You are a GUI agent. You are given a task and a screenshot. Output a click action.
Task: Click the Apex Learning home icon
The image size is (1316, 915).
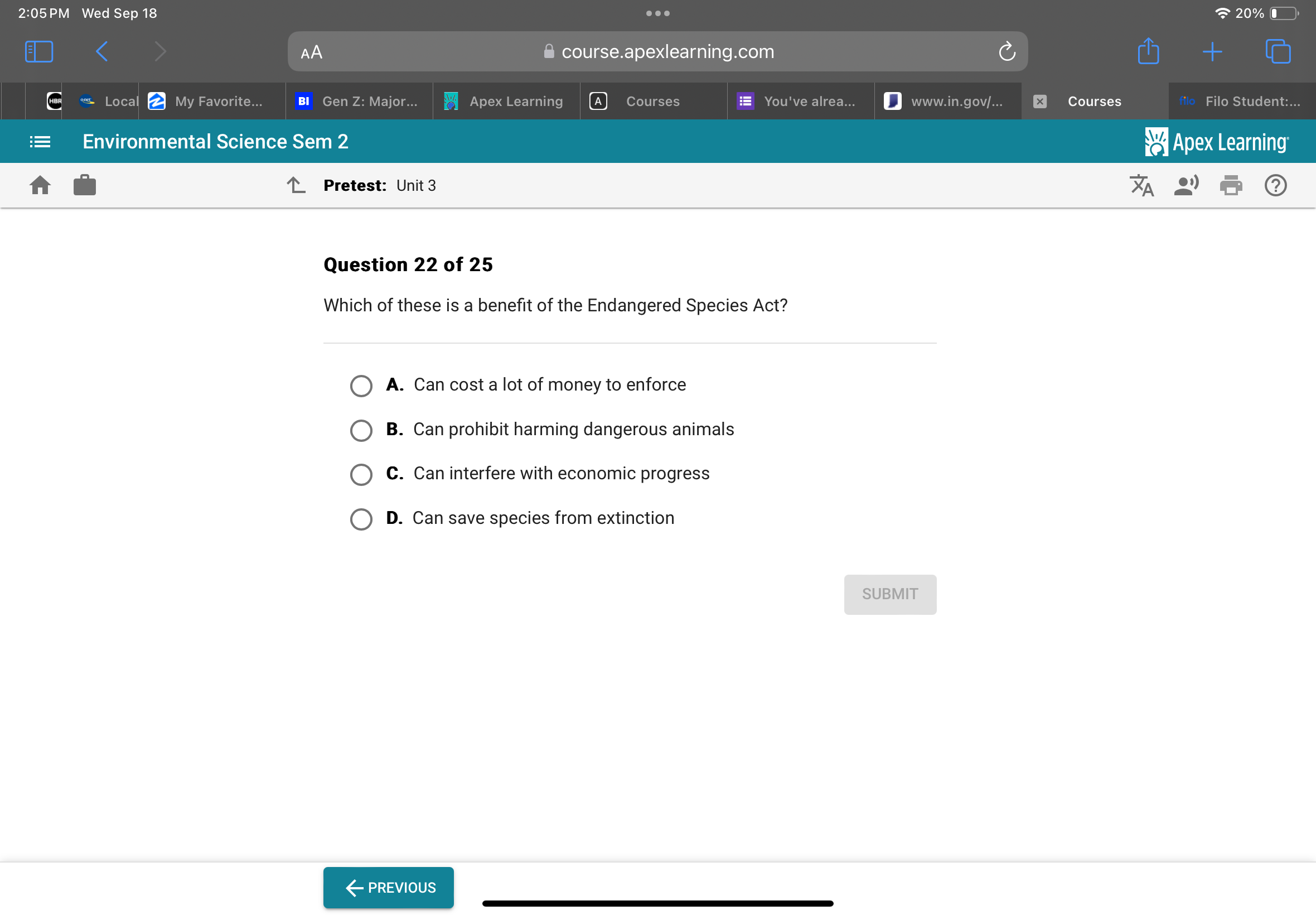point(37,185)
